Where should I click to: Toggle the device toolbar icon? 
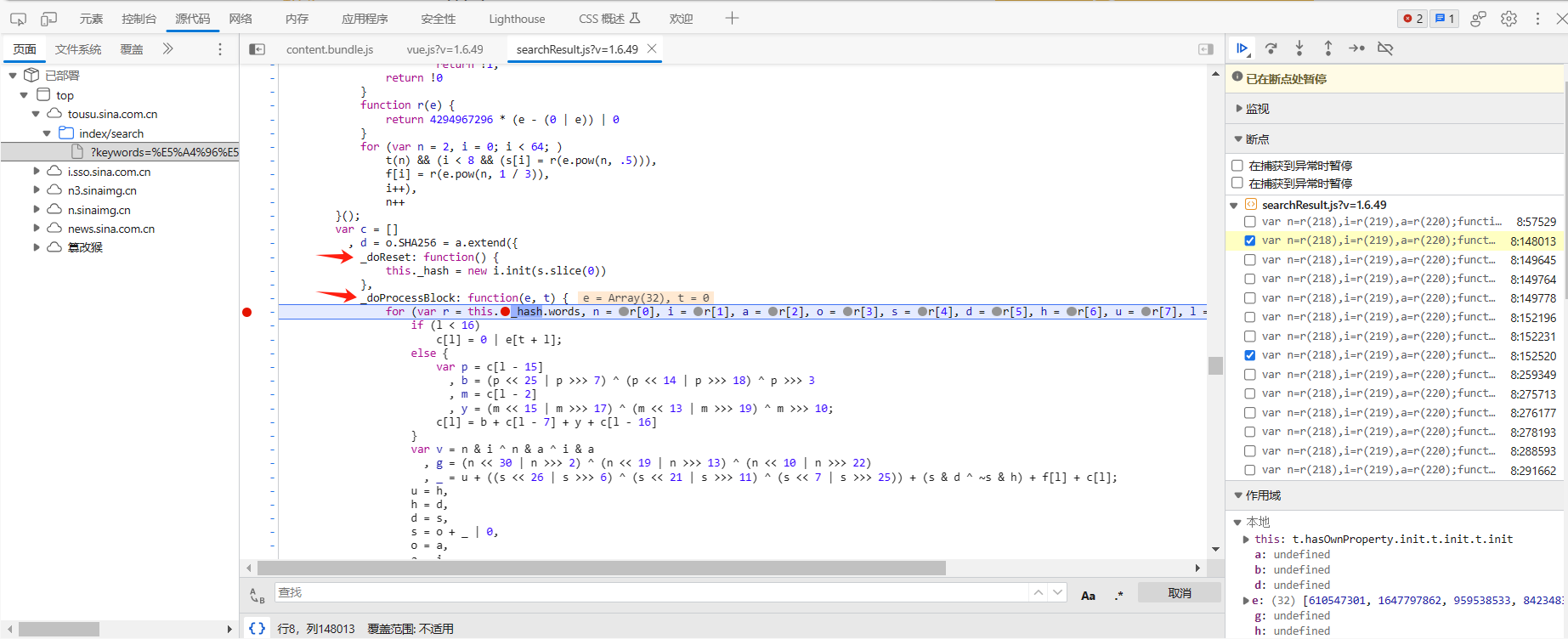[x=49, y=19]
